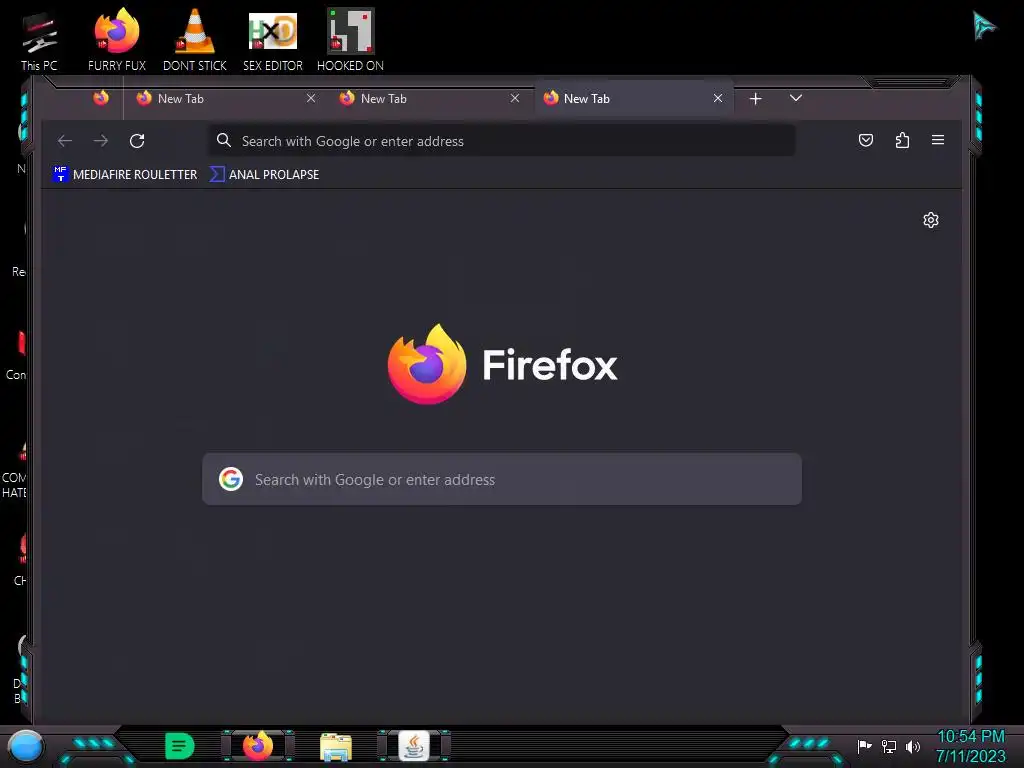Screen dimensions: 1024x768
Task: Click the magnifier icon in address bar
Action: 224,140
